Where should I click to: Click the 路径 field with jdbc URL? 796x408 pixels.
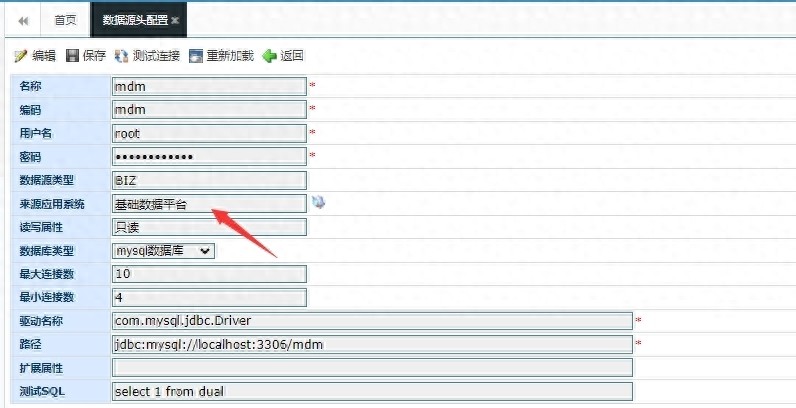click(372, 345)
